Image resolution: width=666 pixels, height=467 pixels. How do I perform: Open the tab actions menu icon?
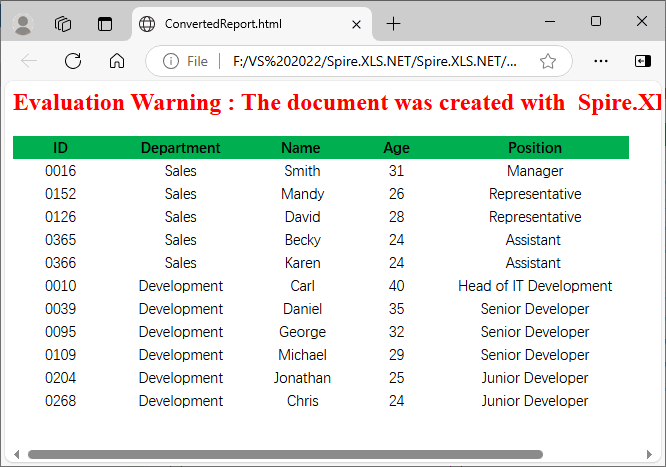(x=104, y=24)
